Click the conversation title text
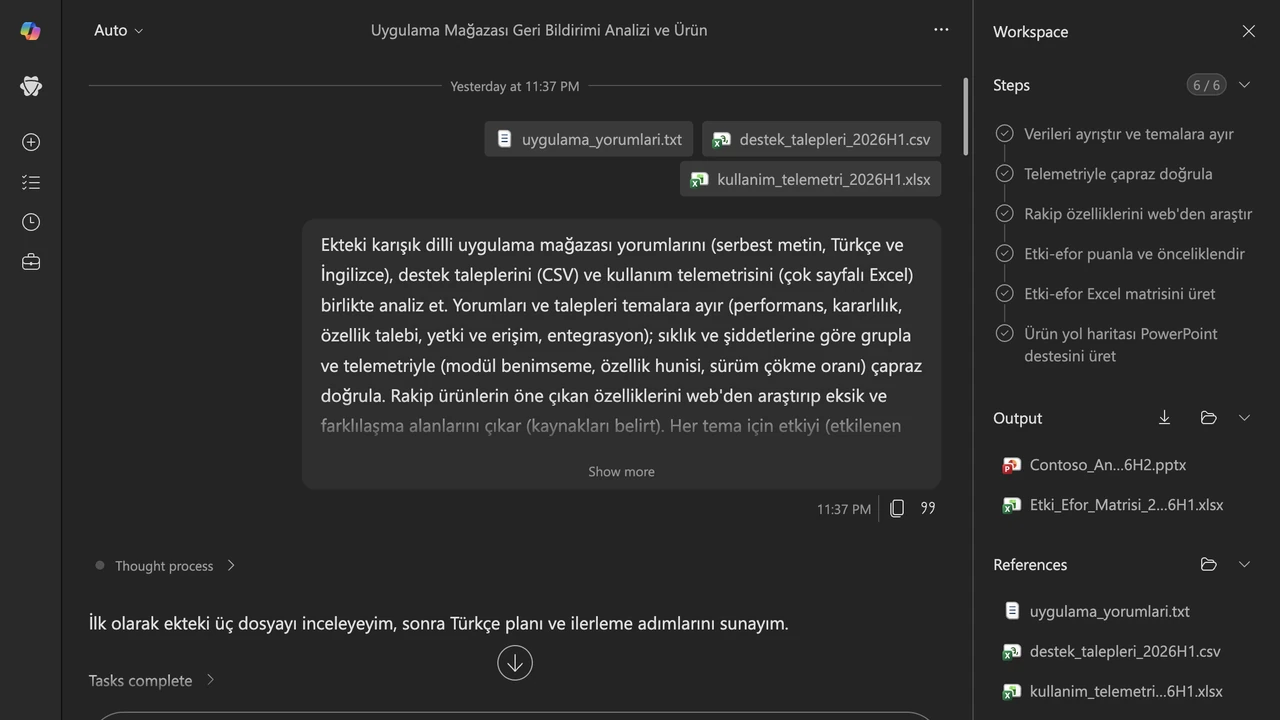This screenshot has width=1280, height=720. 539,30
